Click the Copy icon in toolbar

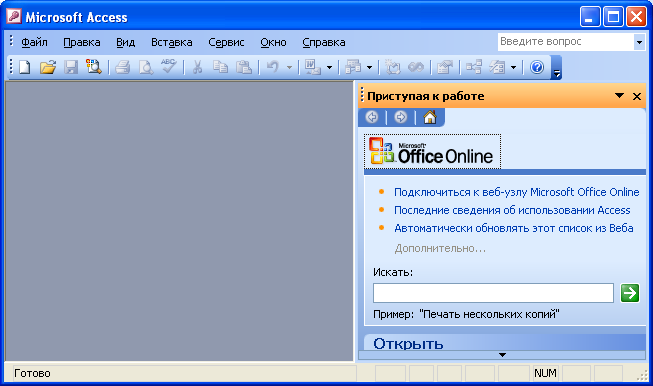(220, 67)
